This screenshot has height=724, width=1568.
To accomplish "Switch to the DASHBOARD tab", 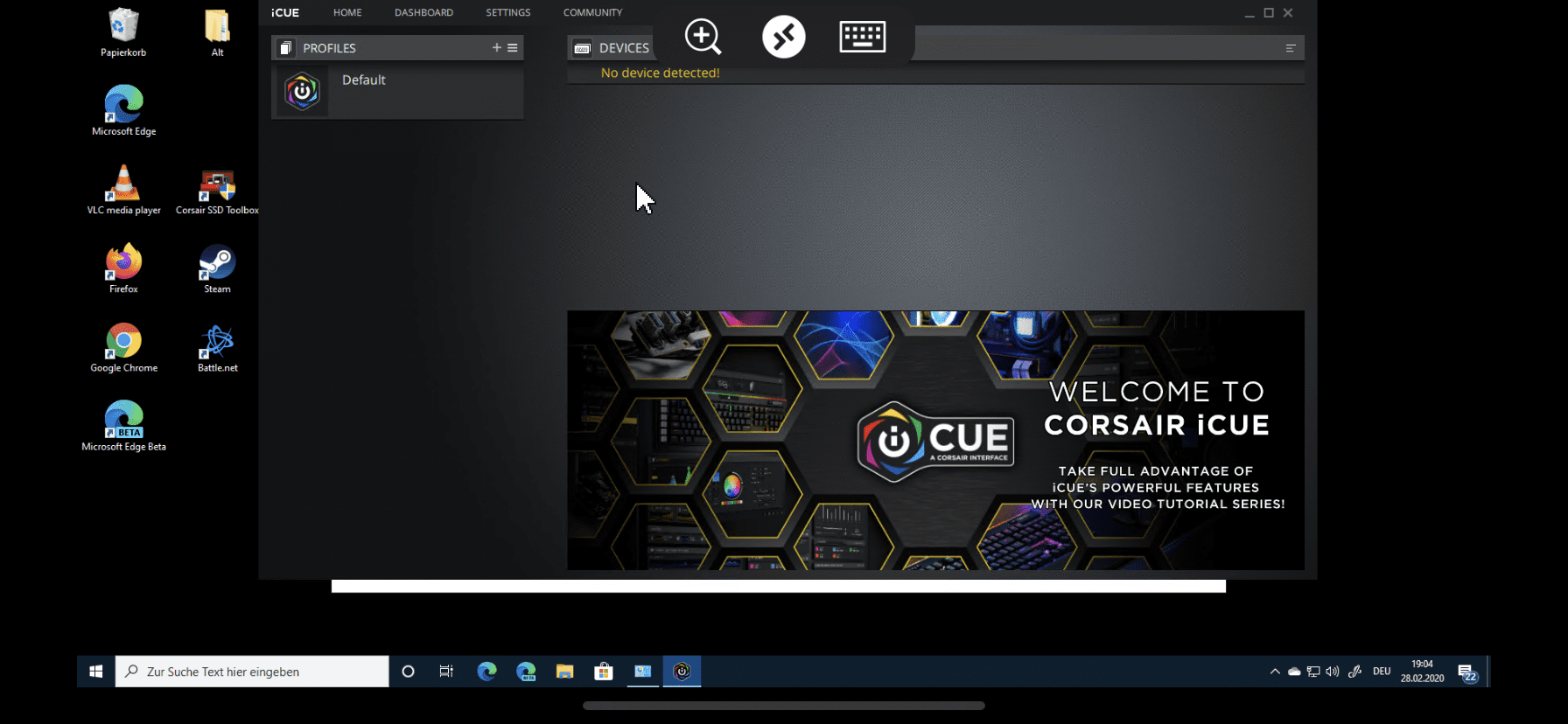I will 423,12.
